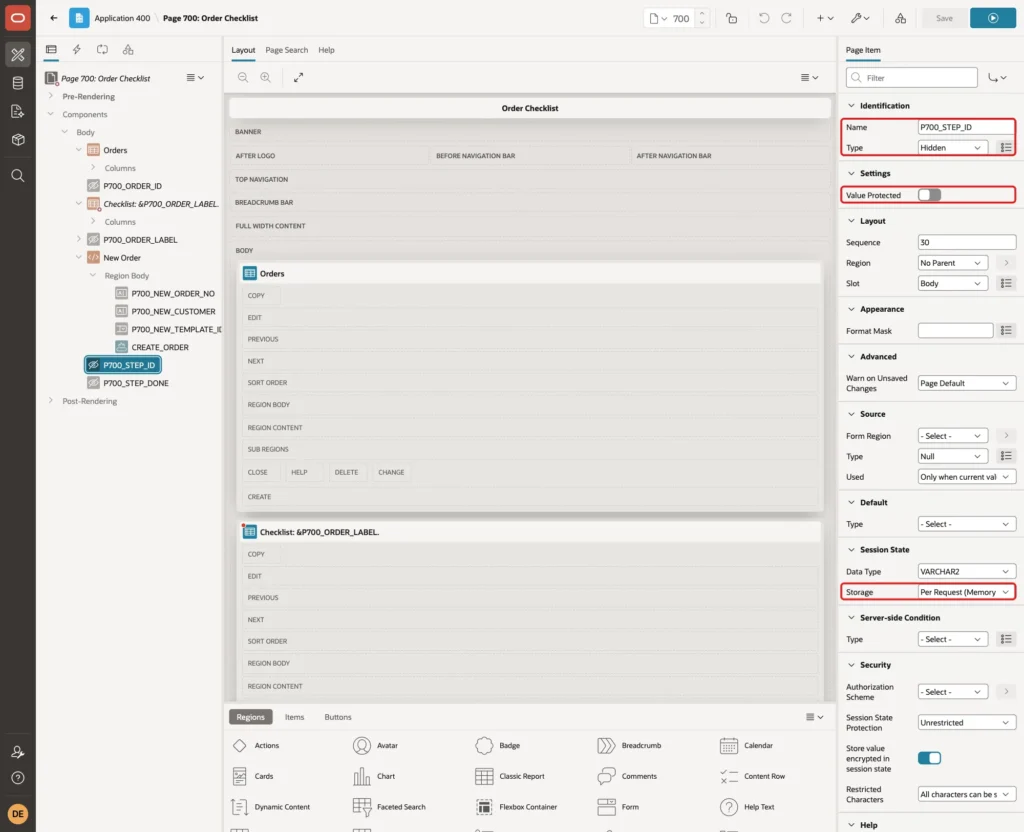
Task: Open the App Builder sidebar icon
Action: tap(18, 55)
